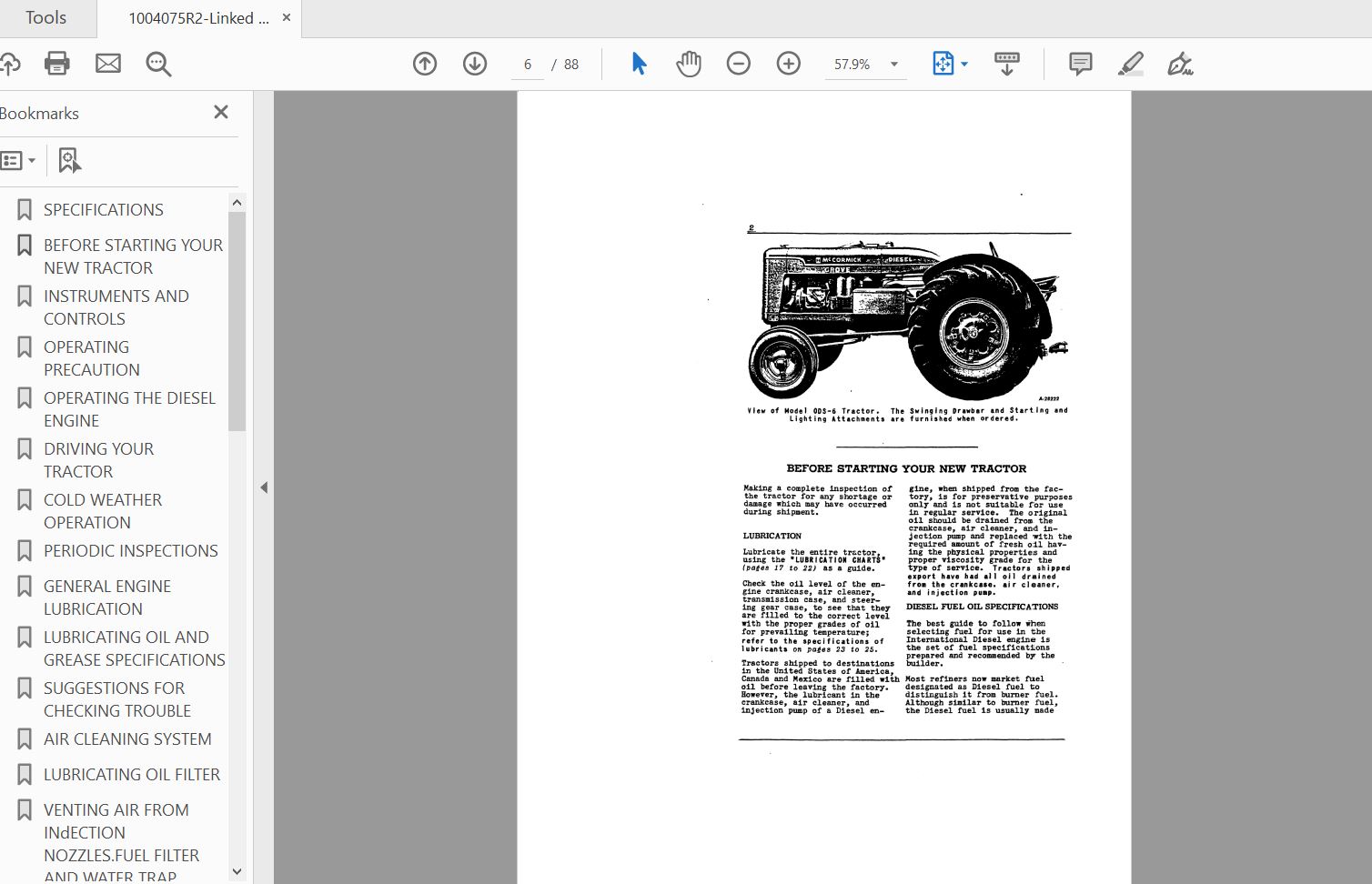
Task: Click the BEFORE STARTING YOUR NEW TRACTOR page heading
Action: click(x=906, y=468)
